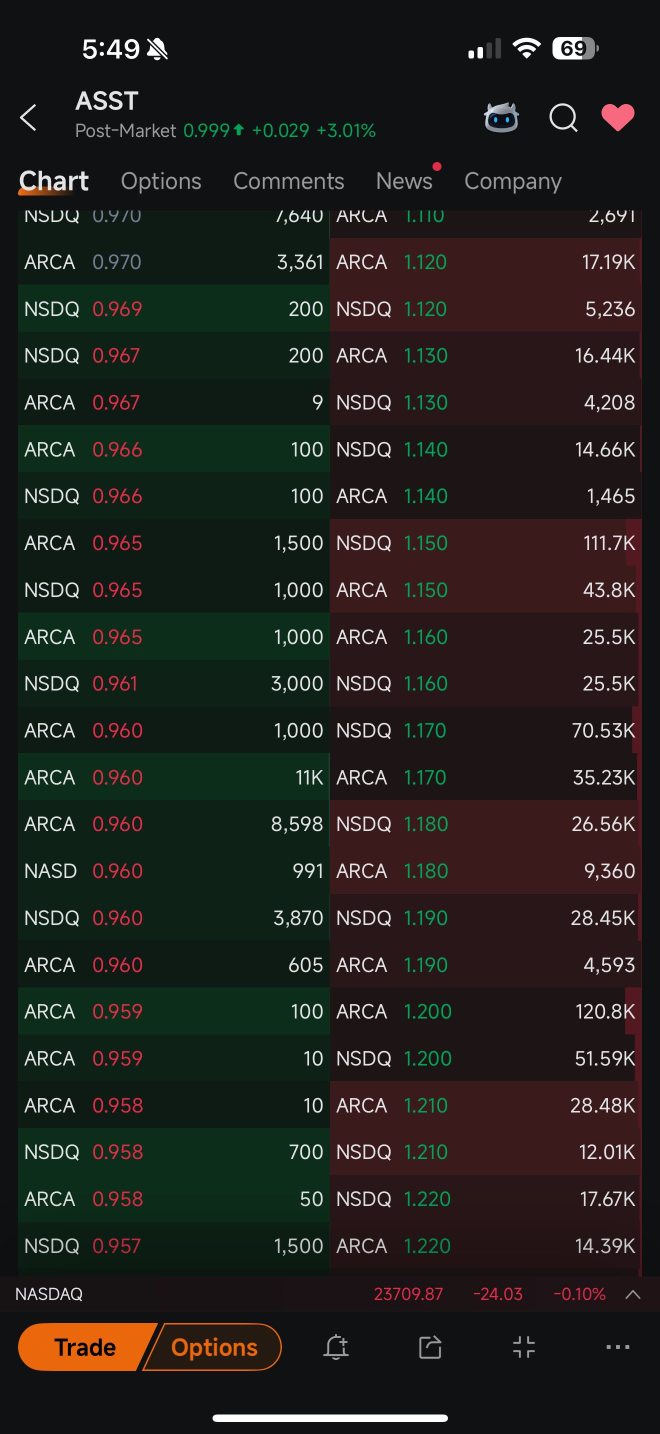Tap the NASD 0.960 bid row
This screenshot has height=1434, width=660.
pos(174,871)
